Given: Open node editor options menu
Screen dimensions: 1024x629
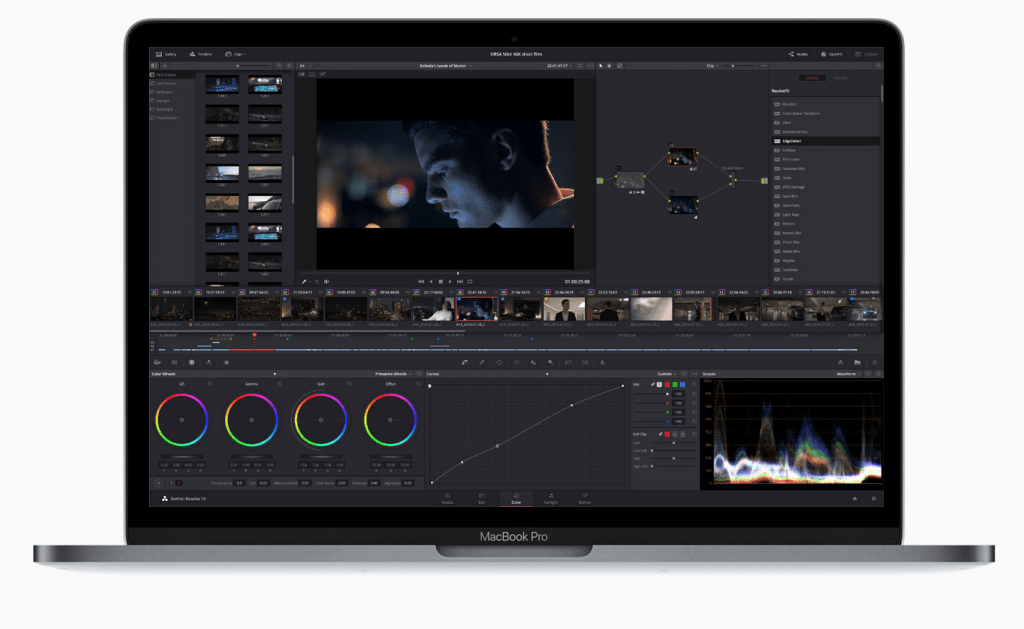Looking at the screenshot, I should tap(763, 66).
